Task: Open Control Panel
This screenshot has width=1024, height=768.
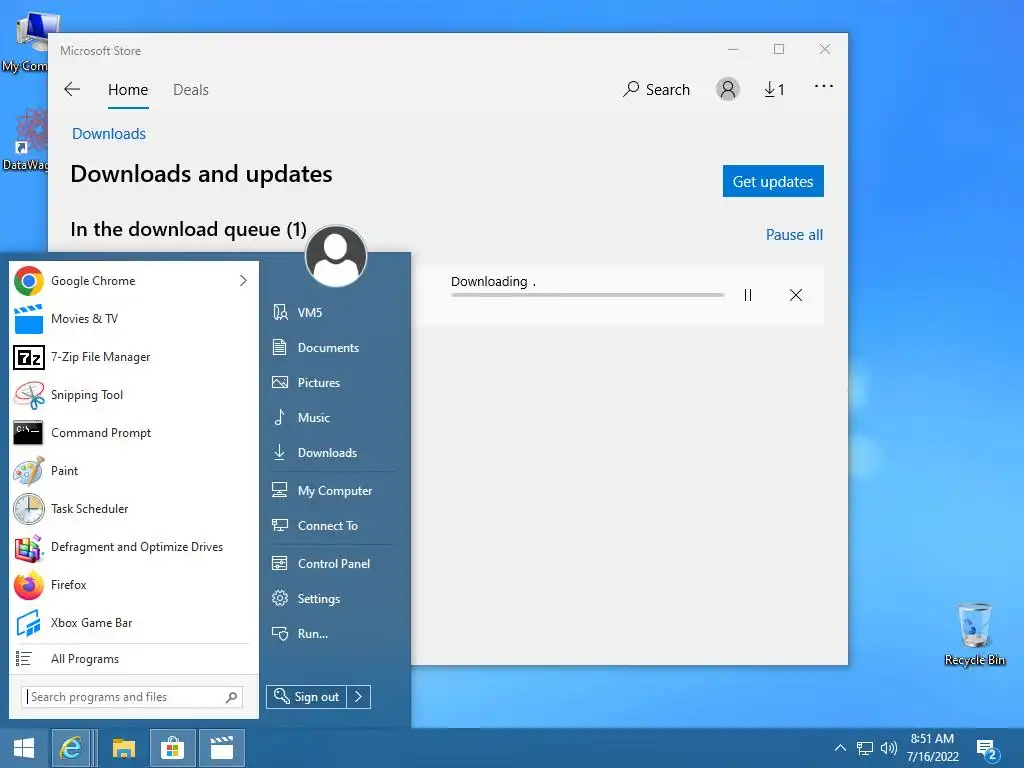Action: pyautogui.click(x=333, y=564)
